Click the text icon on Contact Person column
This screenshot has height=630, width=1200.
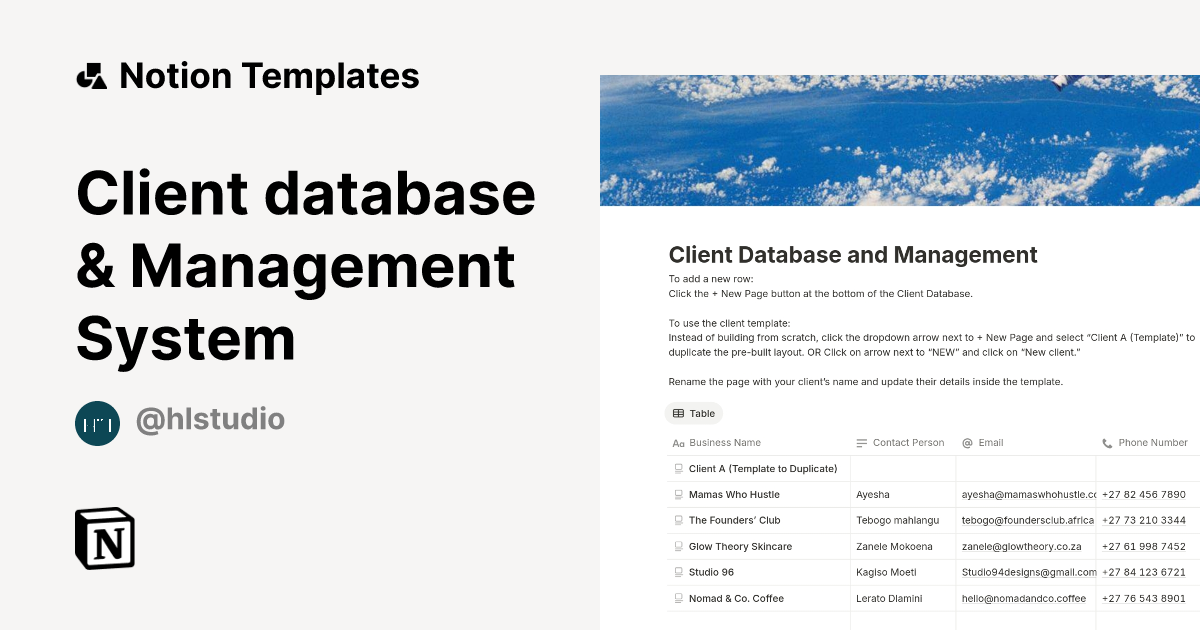(862, 443)
